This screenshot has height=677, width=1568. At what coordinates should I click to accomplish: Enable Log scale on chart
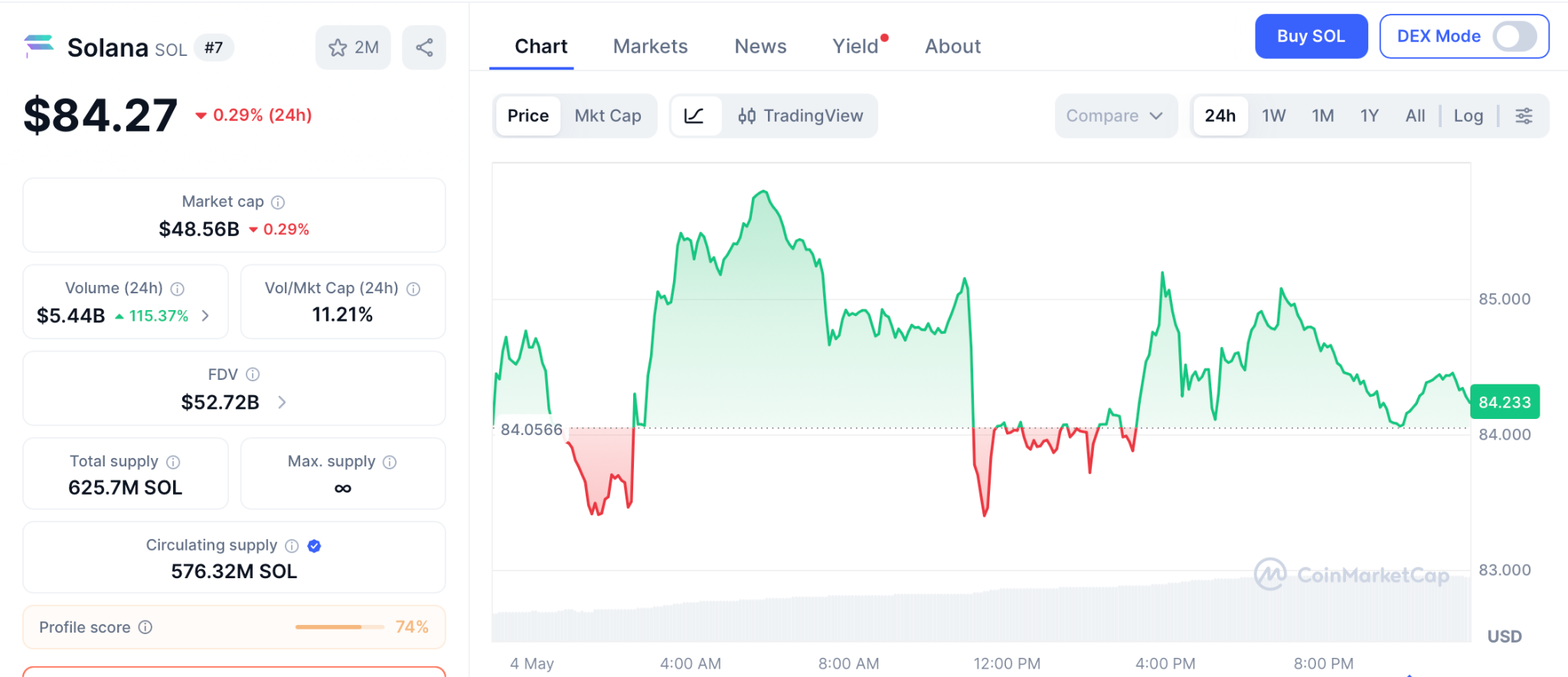[x=1468, y=116]
